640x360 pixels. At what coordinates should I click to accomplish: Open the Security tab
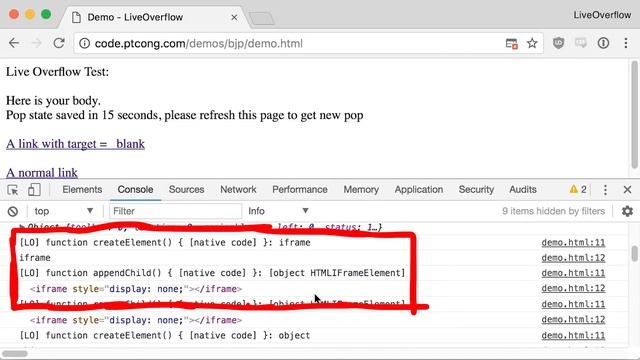tap(476, 190)
